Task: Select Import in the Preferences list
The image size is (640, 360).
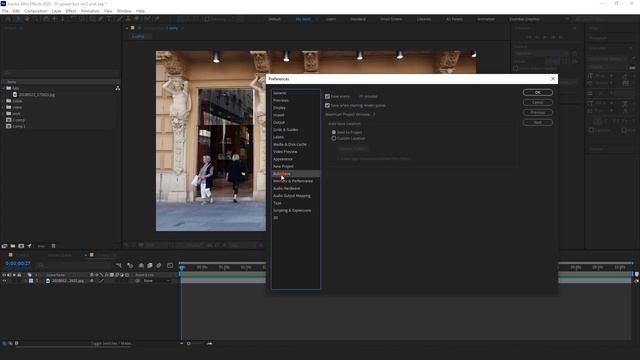Action: click(278, 115)
